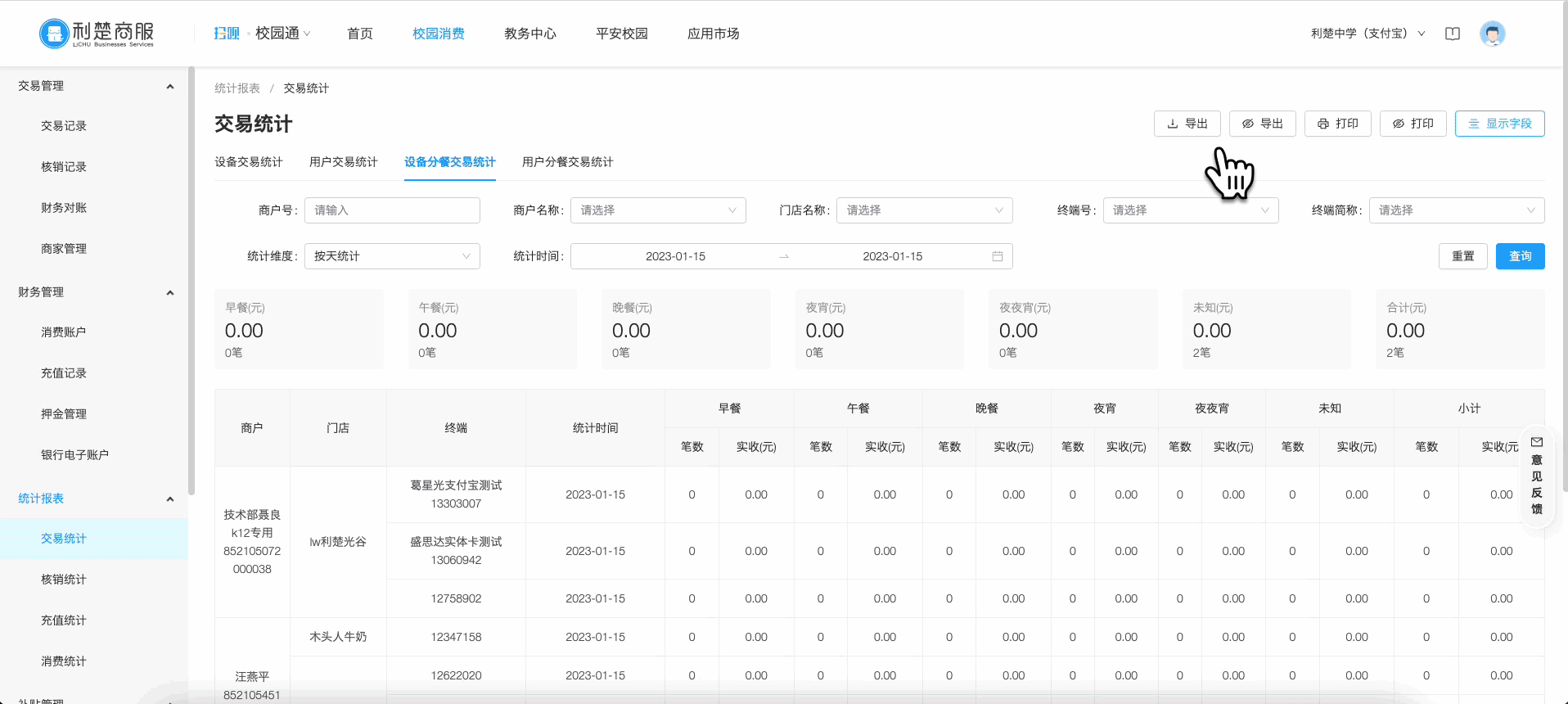Open the help book icon in header

tap(1453, 34)
